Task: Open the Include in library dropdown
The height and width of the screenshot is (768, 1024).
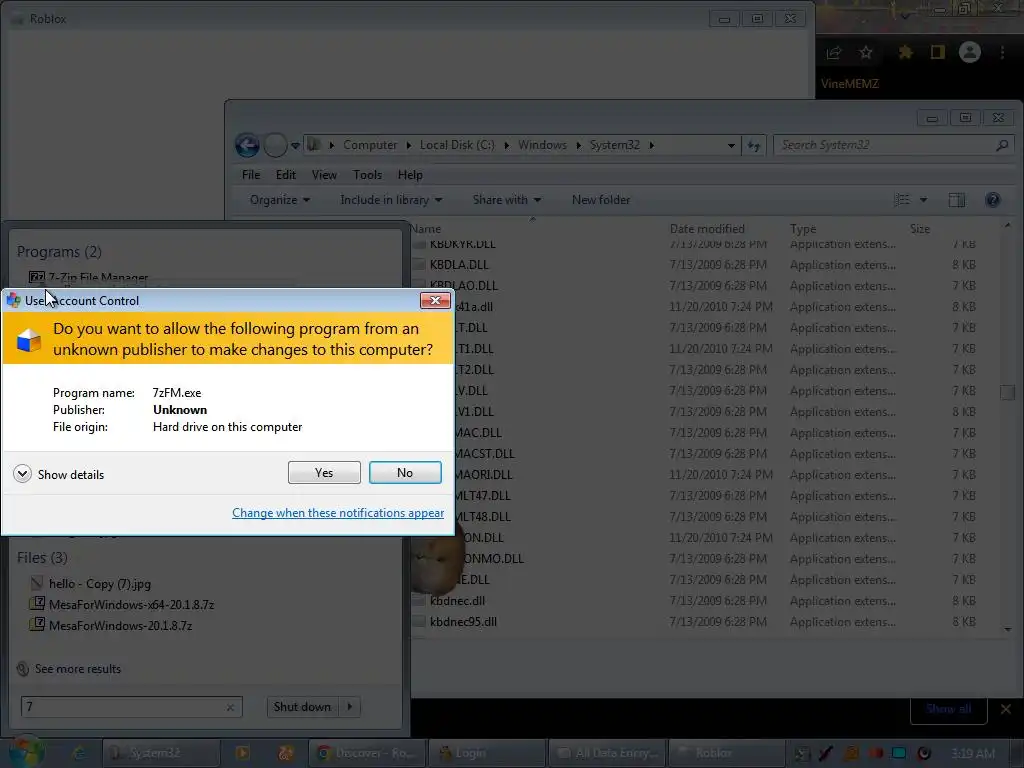Action: tap(391, 200)
